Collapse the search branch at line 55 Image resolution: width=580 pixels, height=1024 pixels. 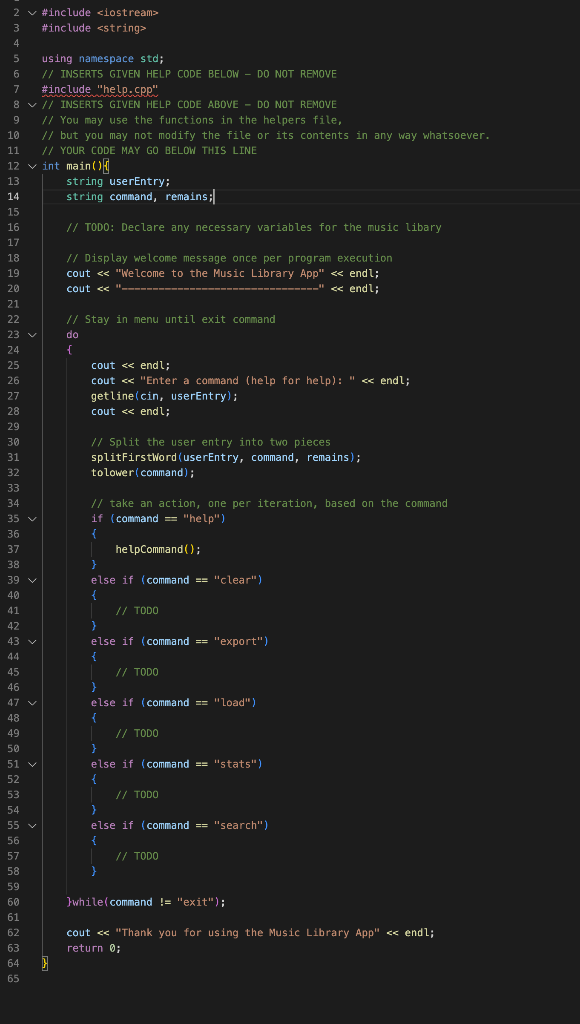[31, 825]
